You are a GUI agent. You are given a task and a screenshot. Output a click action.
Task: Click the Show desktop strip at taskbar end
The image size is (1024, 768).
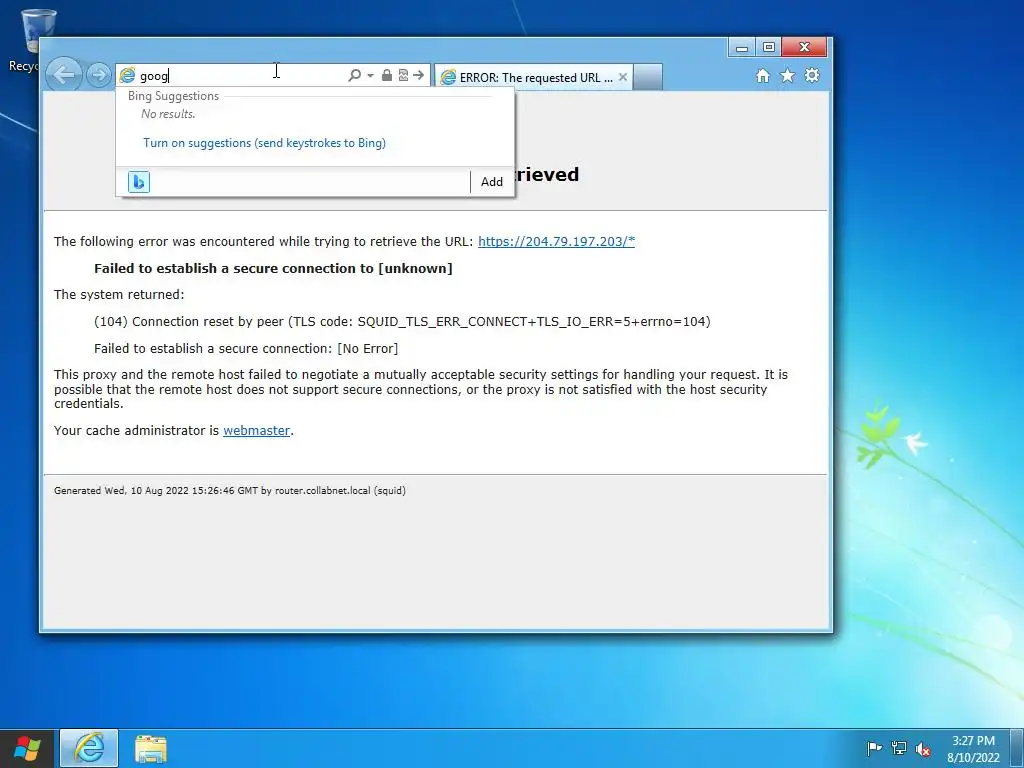point(1017,748)
